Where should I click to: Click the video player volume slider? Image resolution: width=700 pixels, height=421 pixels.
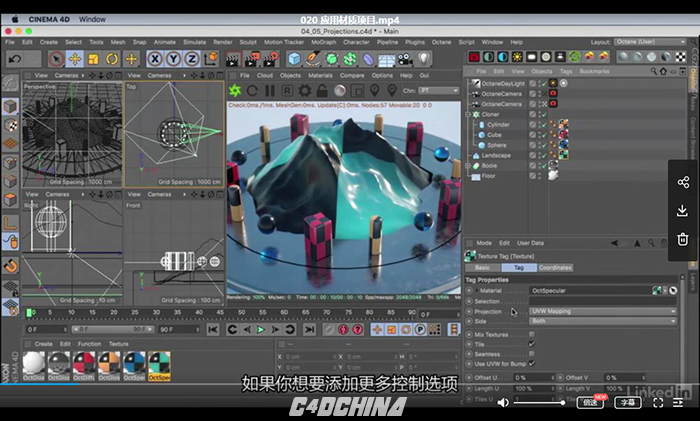(539, 403)
